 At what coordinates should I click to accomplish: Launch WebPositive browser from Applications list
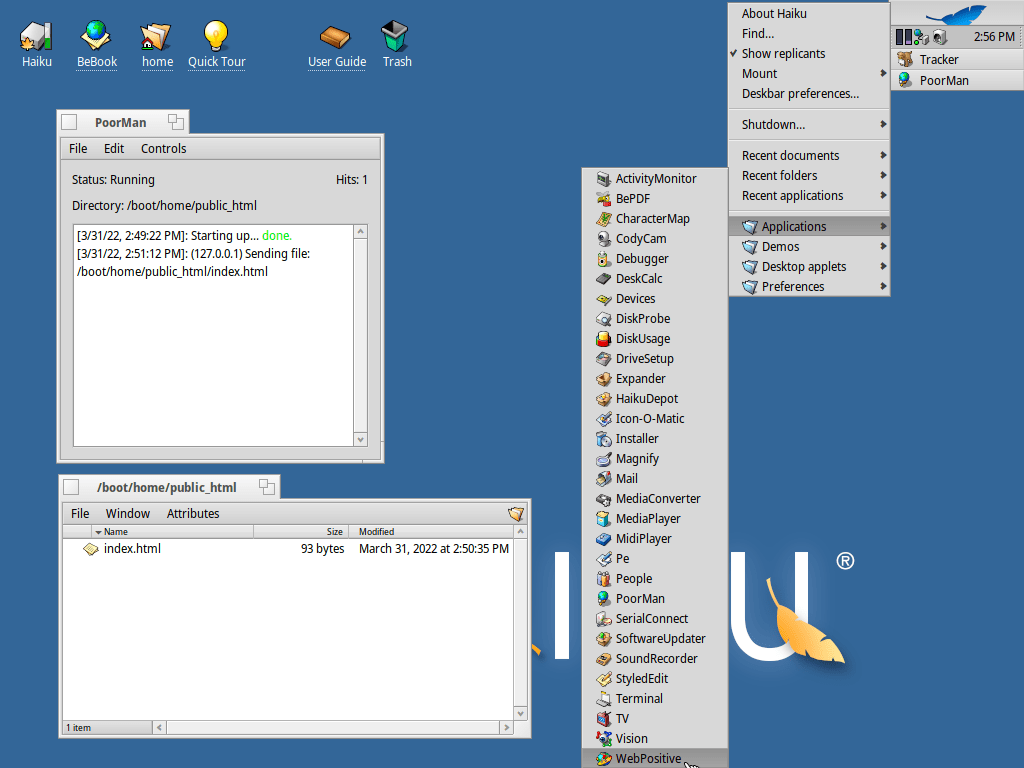(655, 758)
